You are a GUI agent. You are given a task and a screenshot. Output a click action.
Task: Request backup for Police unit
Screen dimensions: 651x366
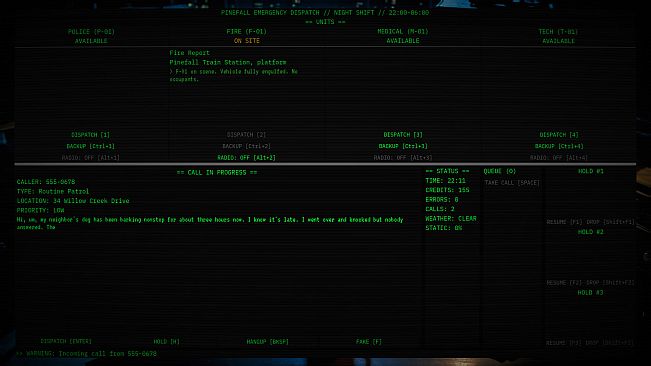click(x=91, y=146)
